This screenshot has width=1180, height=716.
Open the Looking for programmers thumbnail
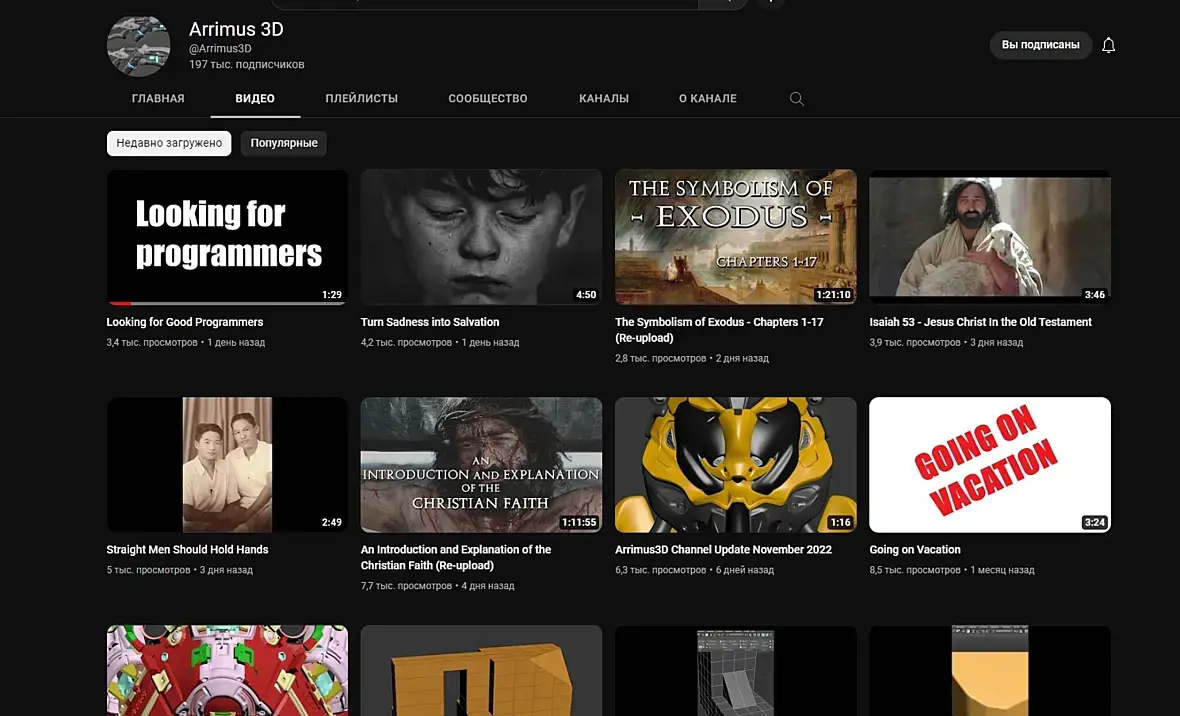[x=227, y=236]
